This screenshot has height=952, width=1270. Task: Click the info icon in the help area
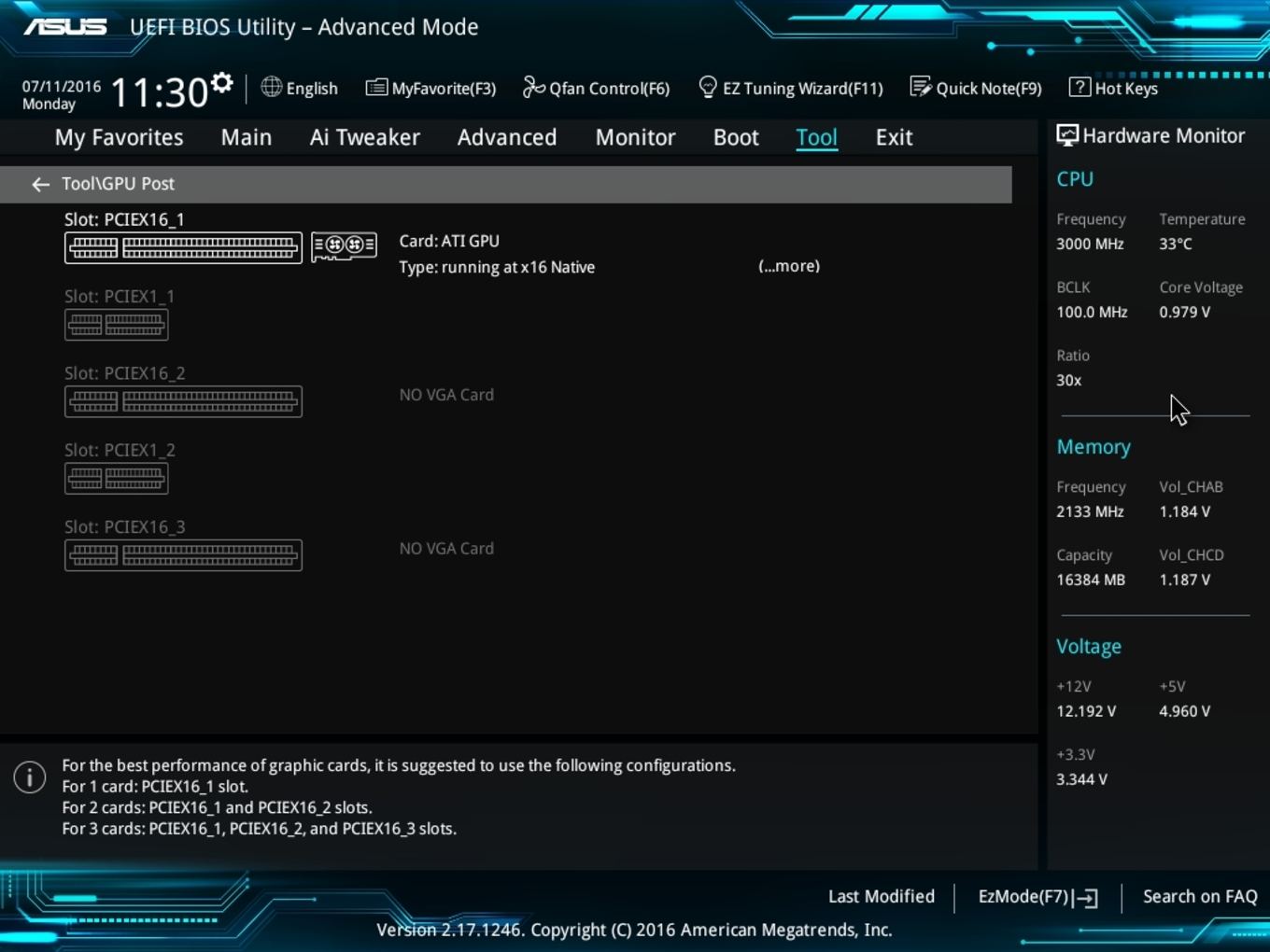pos(30,777)
